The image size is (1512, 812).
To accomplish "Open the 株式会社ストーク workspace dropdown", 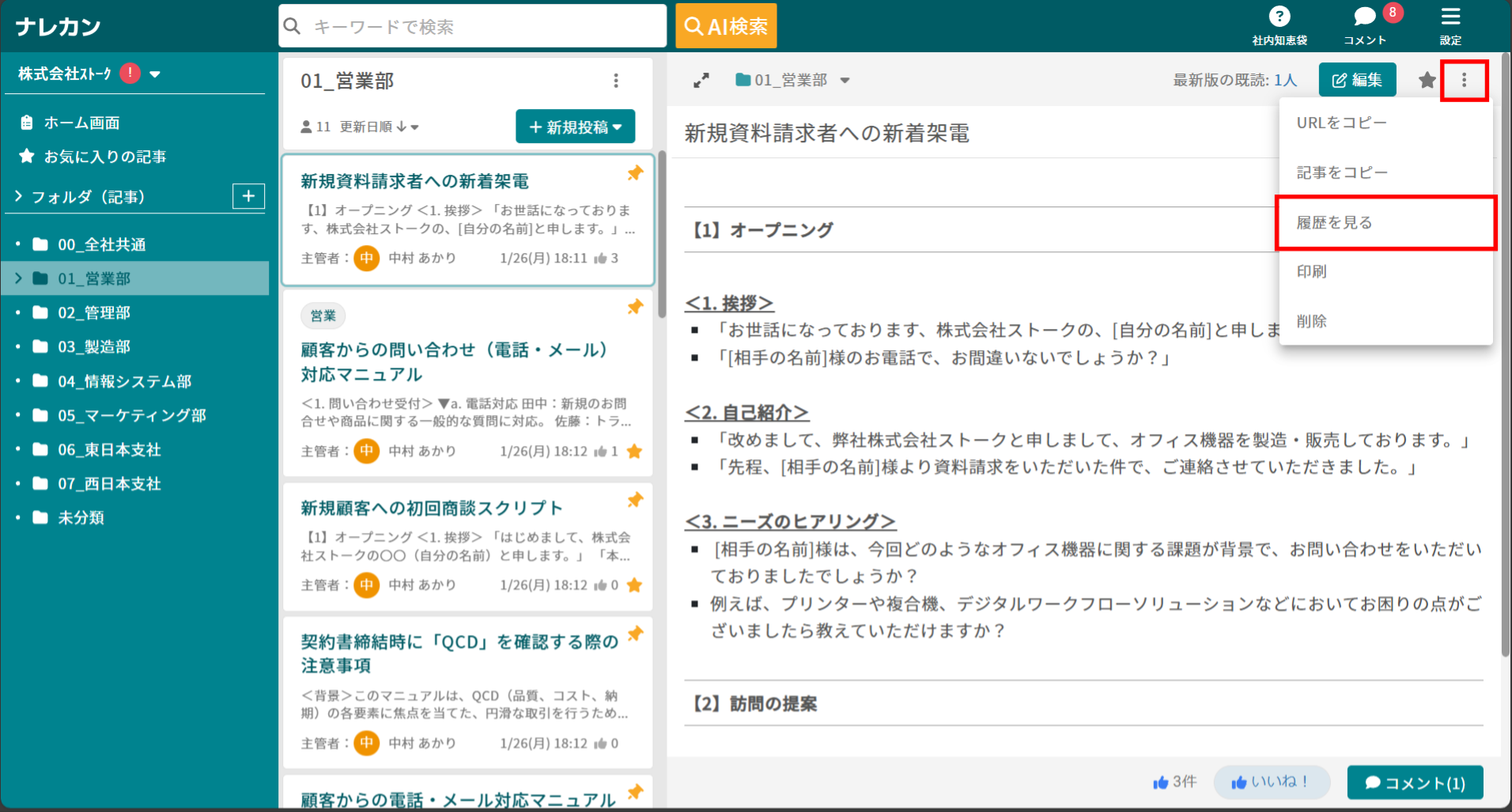I will [x=156, y=74].
